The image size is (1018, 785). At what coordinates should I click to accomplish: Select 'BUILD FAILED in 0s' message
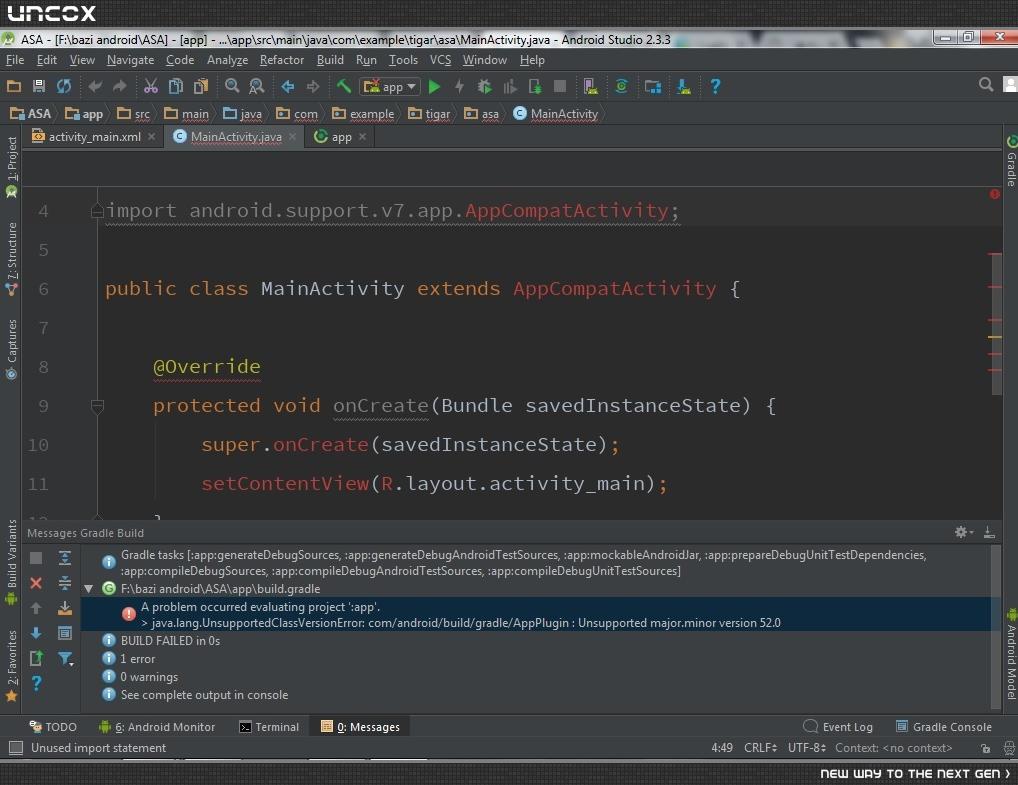[x=170, y=641]
